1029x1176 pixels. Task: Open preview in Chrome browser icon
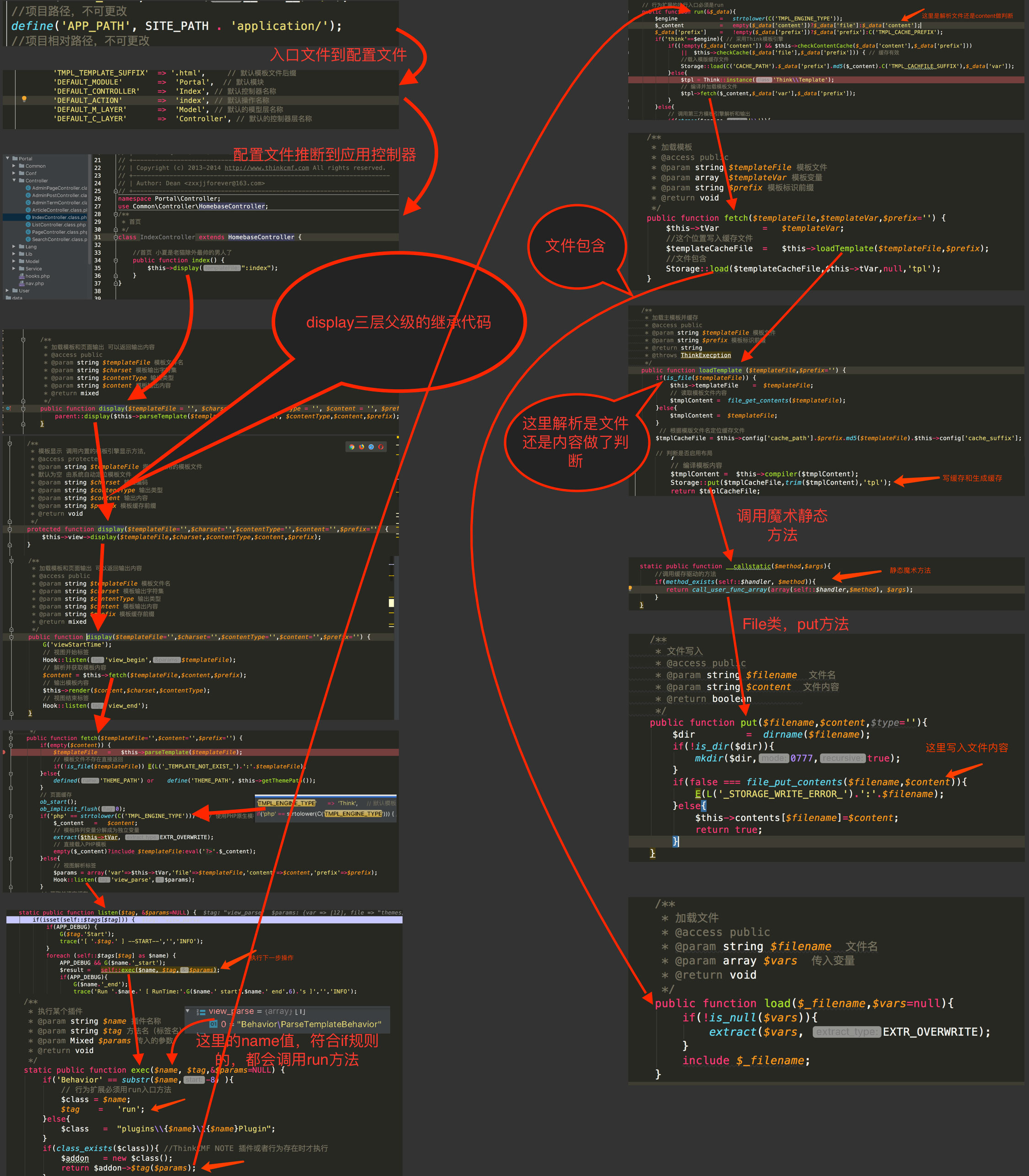coord(352,447)
